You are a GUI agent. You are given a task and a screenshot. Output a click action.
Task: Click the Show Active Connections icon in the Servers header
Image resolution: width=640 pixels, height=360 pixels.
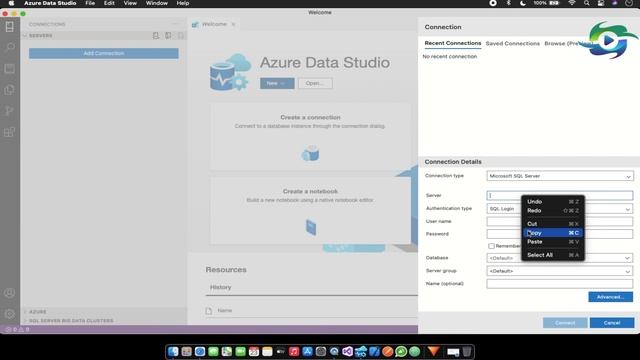point(180,36)
